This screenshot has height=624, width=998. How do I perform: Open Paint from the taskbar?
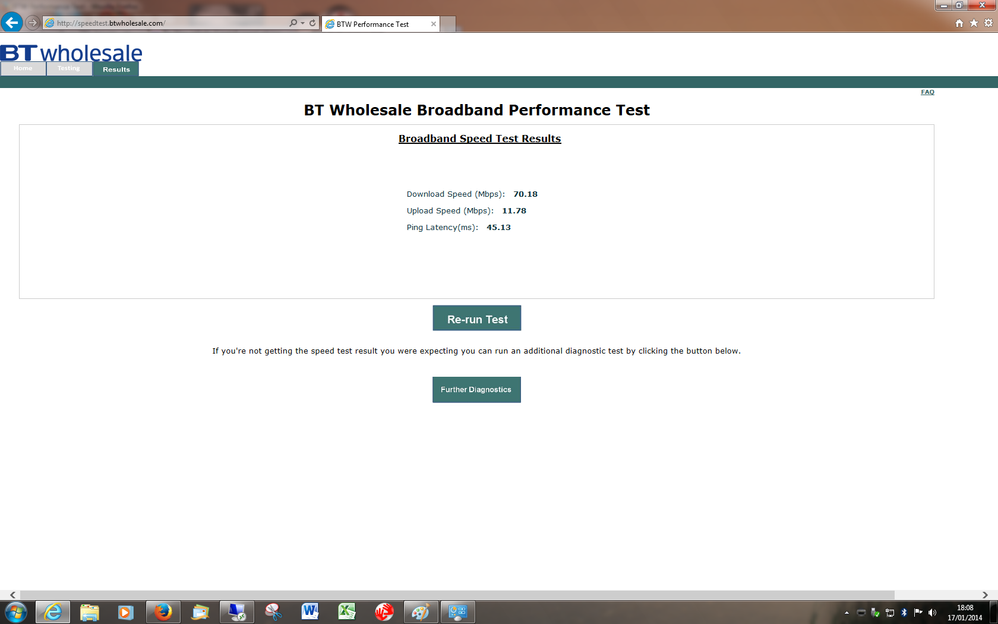click(420, 613)
